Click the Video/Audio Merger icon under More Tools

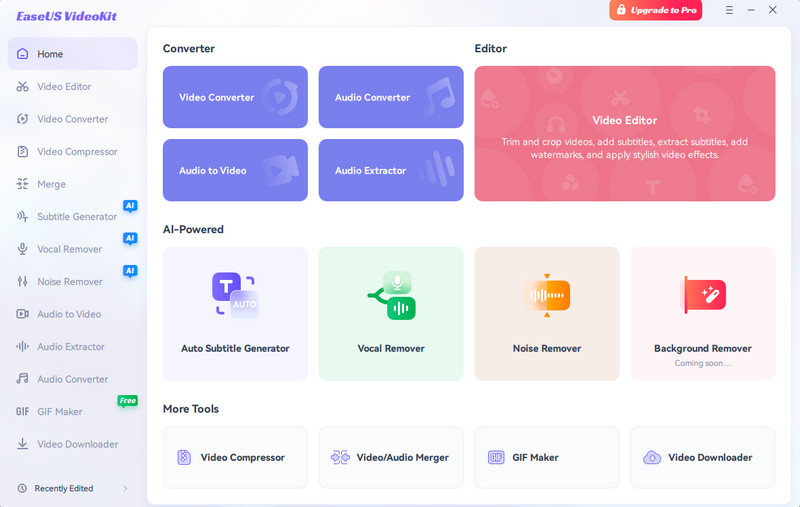340,457
